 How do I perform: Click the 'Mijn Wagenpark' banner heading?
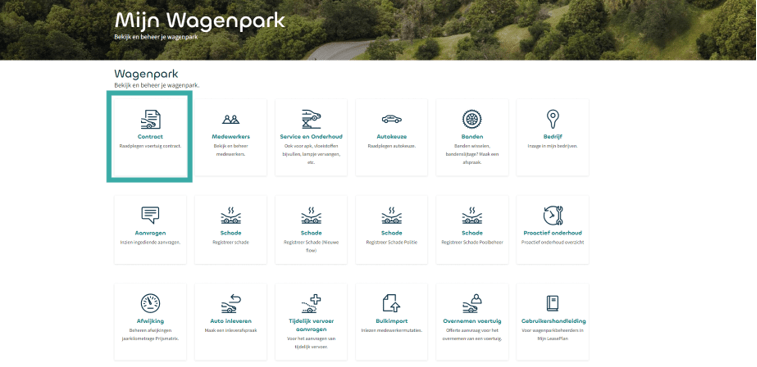[x=200, y=21]
